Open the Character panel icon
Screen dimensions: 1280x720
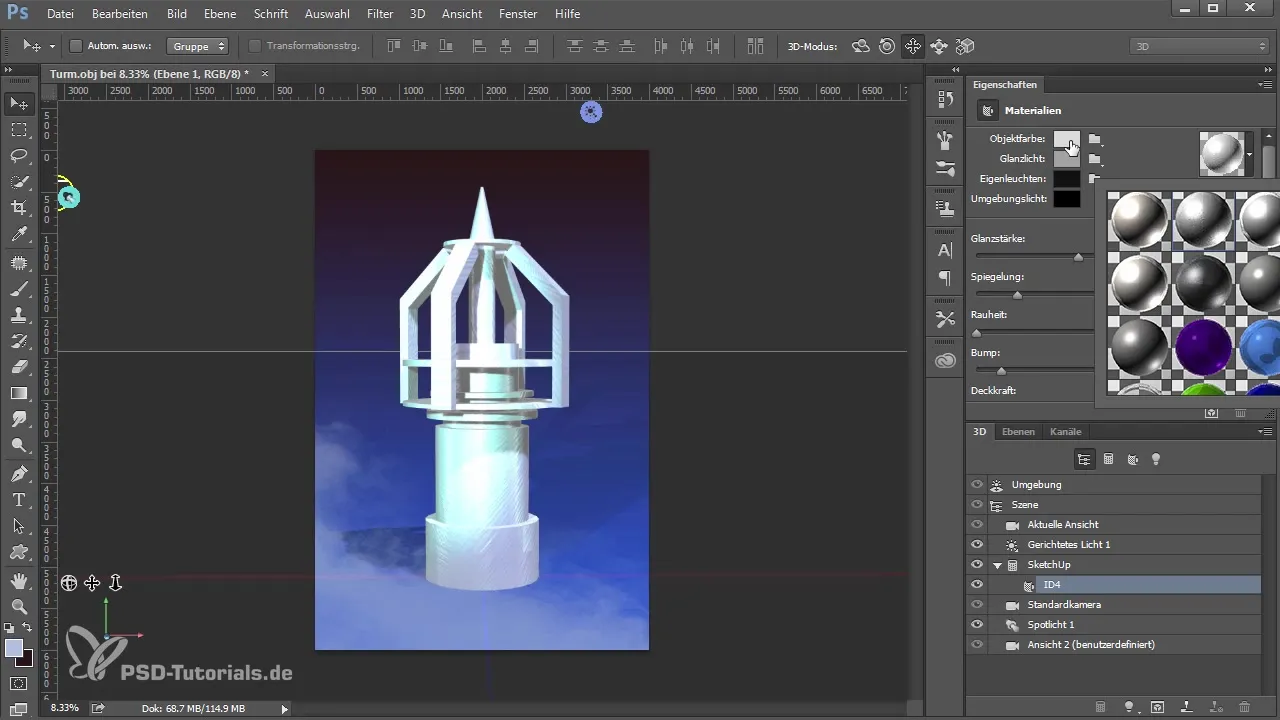pyautogui.click(x=945, y=250)
